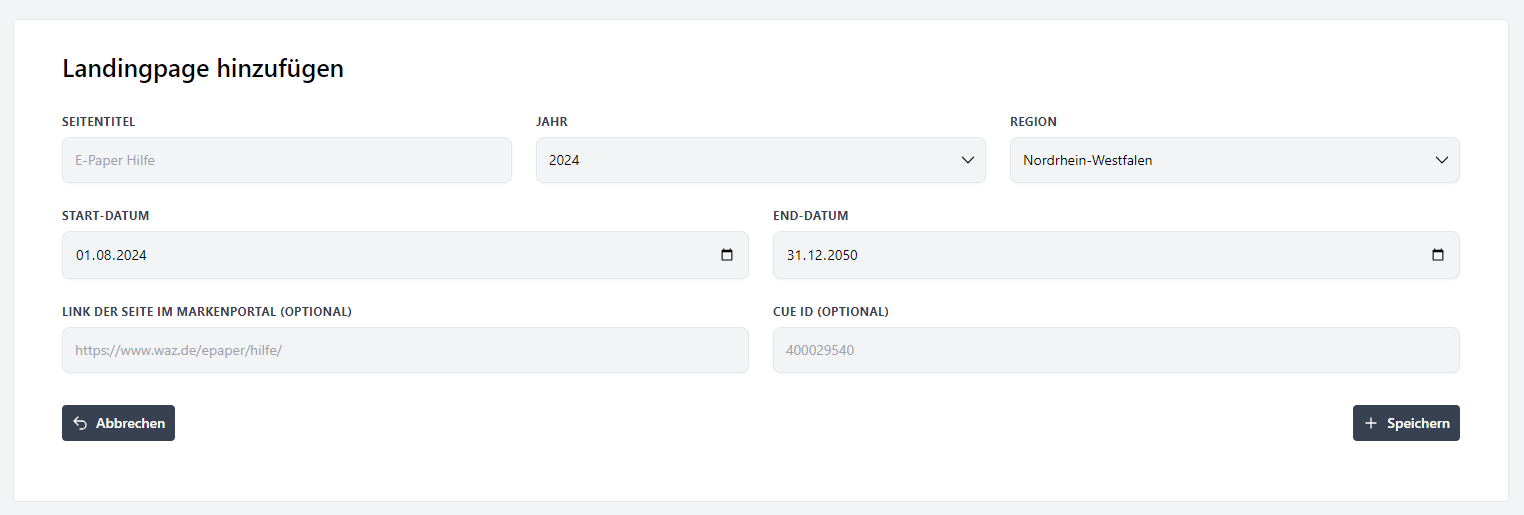
Task: Click the return arrow icon on Abbrechen
Action: click(x=81, y=423)
